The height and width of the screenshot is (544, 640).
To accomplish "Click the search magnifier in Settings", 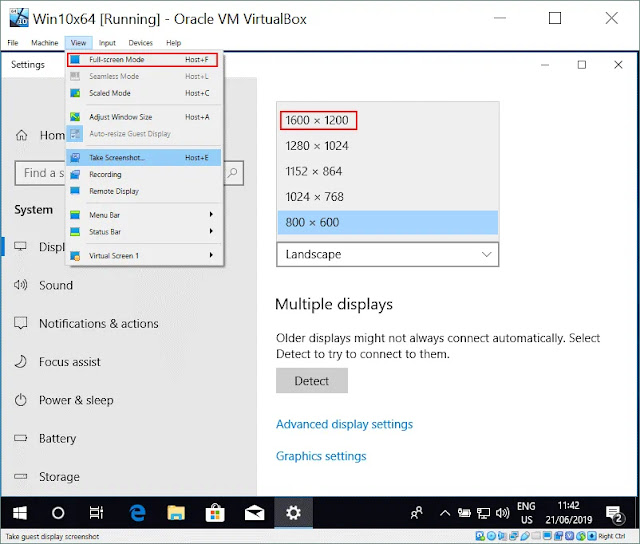I will tap(232, 173).
